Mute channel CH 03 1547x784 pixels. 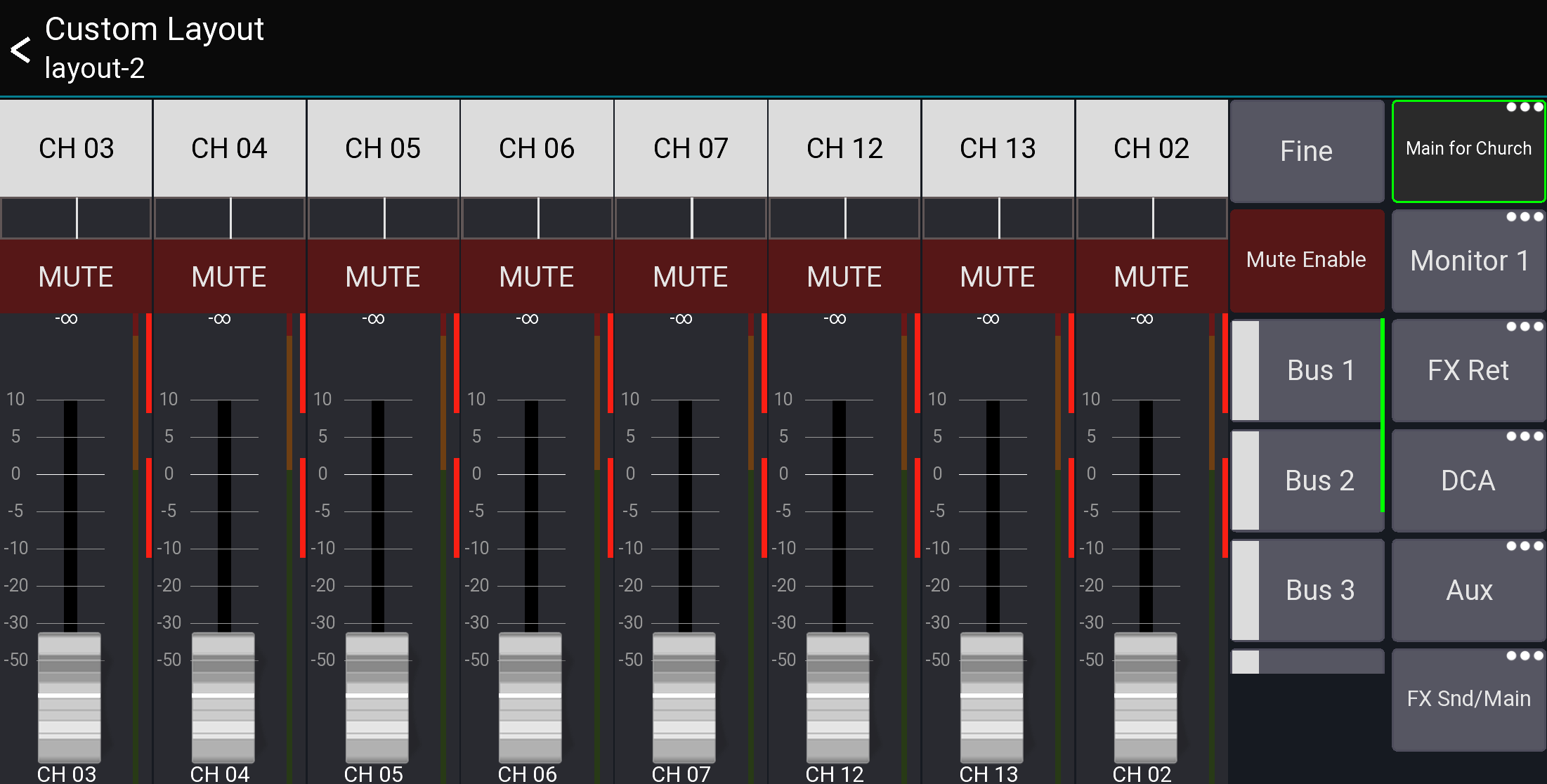(x=75, y=276)
